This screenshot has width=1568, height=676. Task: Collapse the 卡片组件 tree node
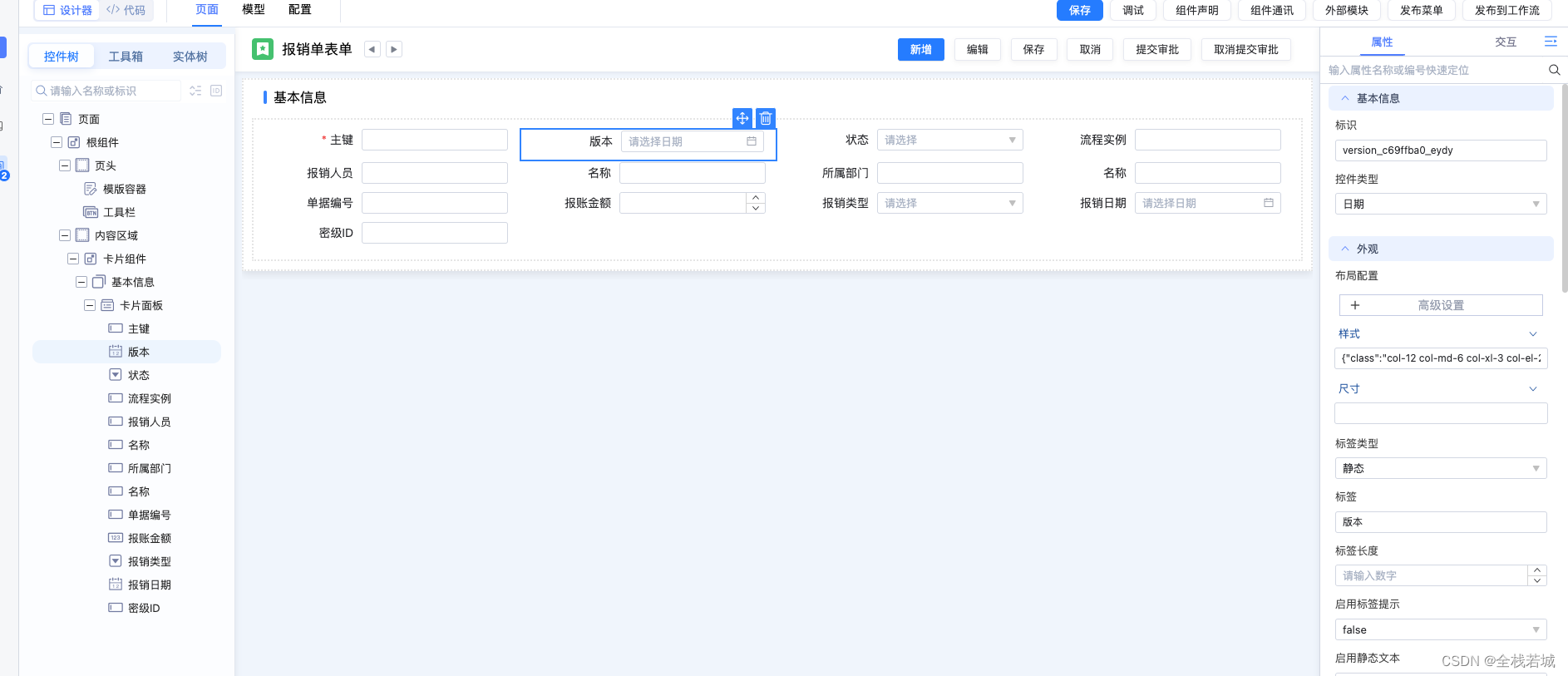[x=73, y=259]
